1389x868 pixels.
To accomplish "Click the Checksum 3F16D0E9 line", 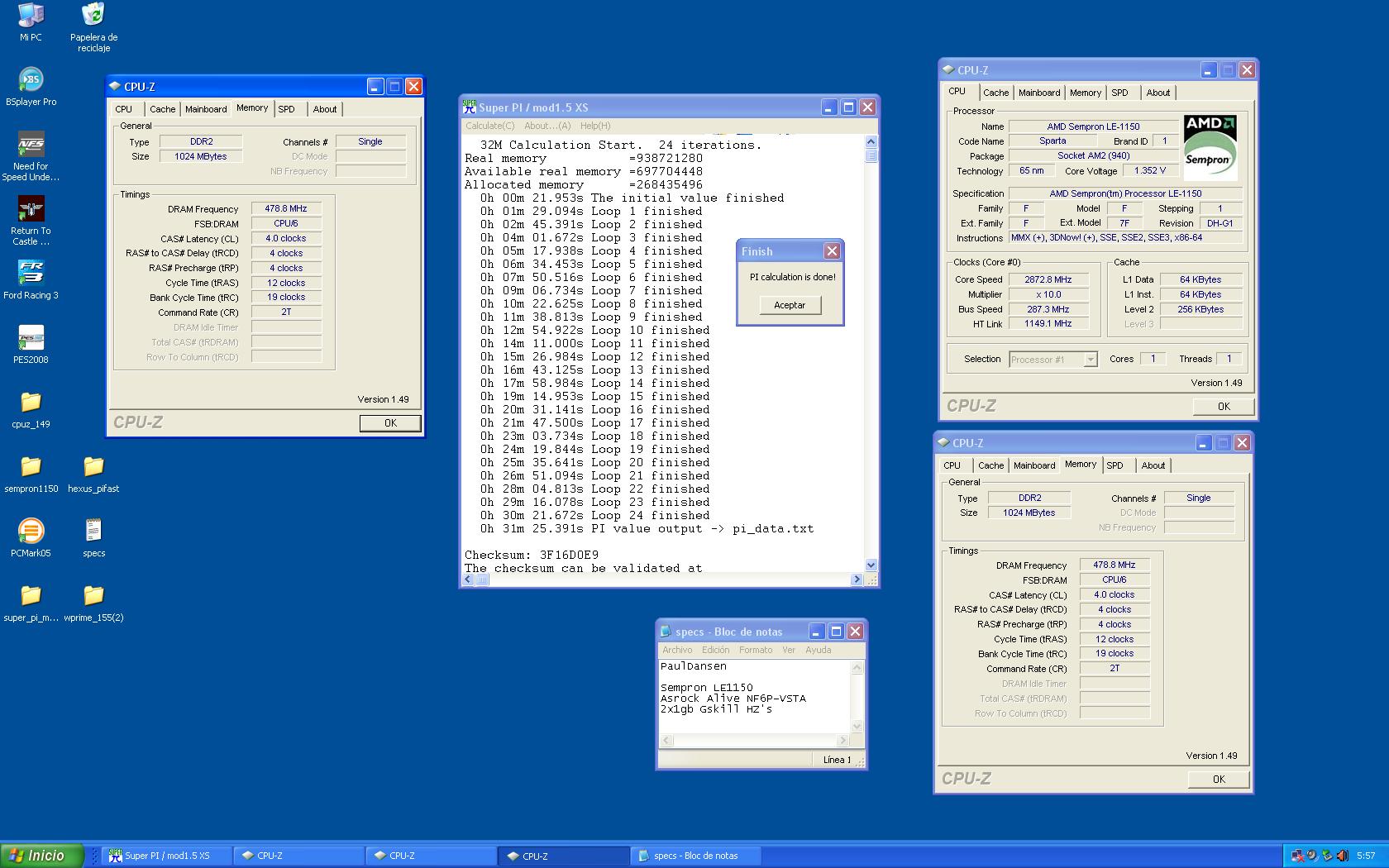I will [532, 555].
